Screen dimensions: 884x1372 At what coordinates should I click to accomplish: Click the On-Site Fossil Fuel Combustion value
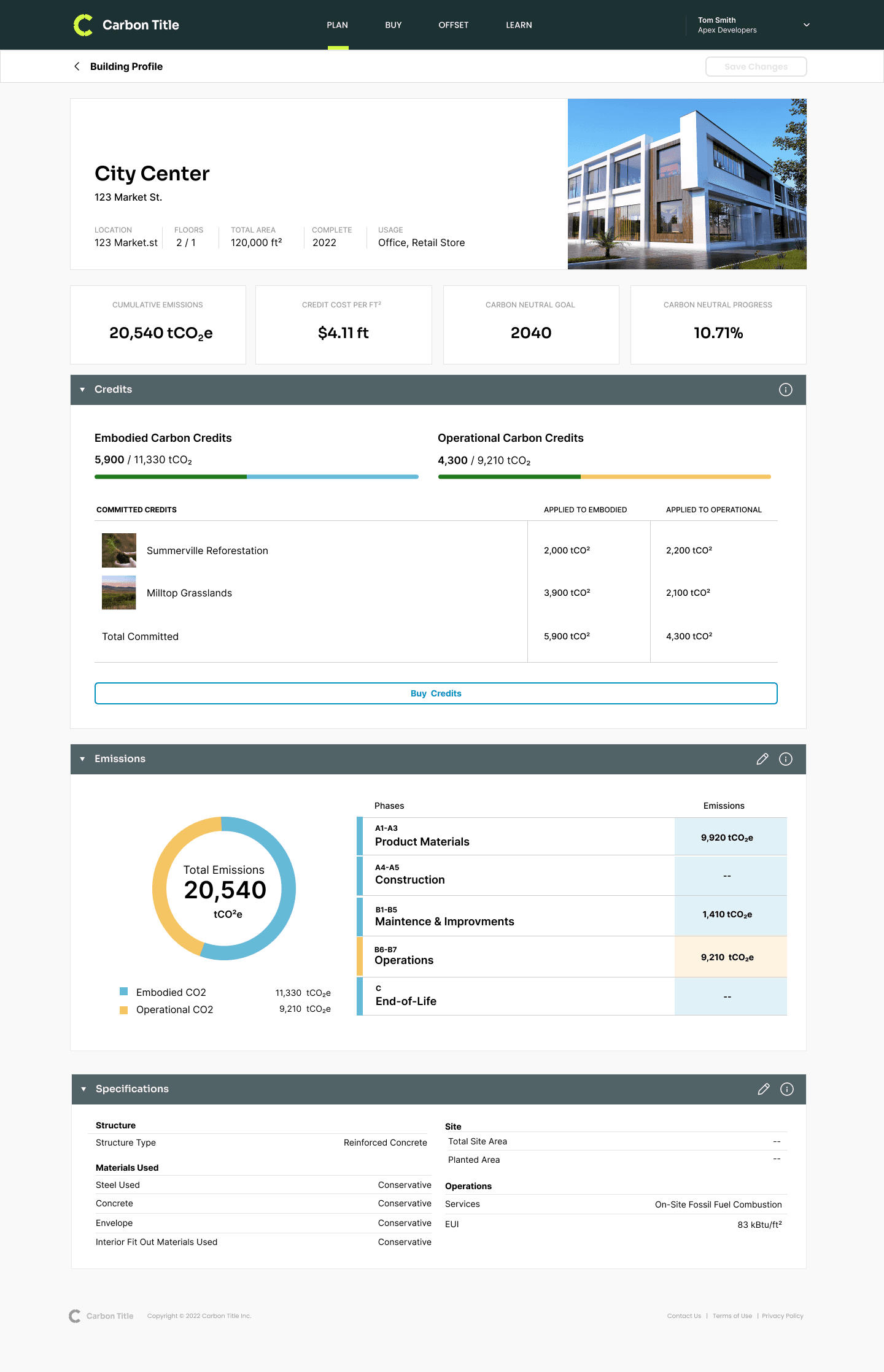pos(718,1204)
